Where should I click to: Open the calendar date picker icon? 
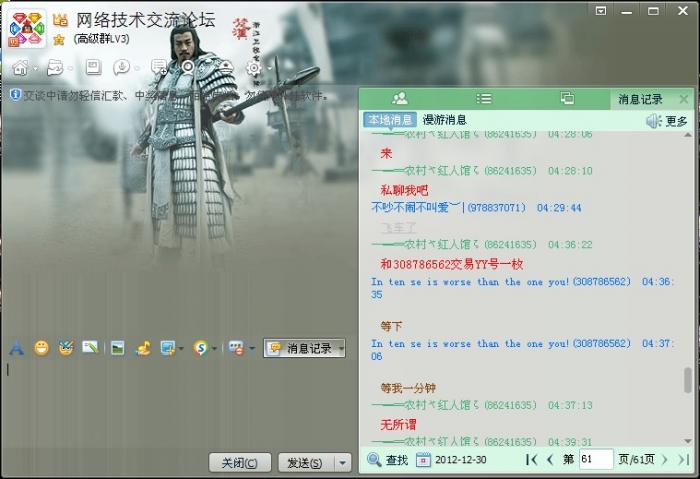point(423,459)
